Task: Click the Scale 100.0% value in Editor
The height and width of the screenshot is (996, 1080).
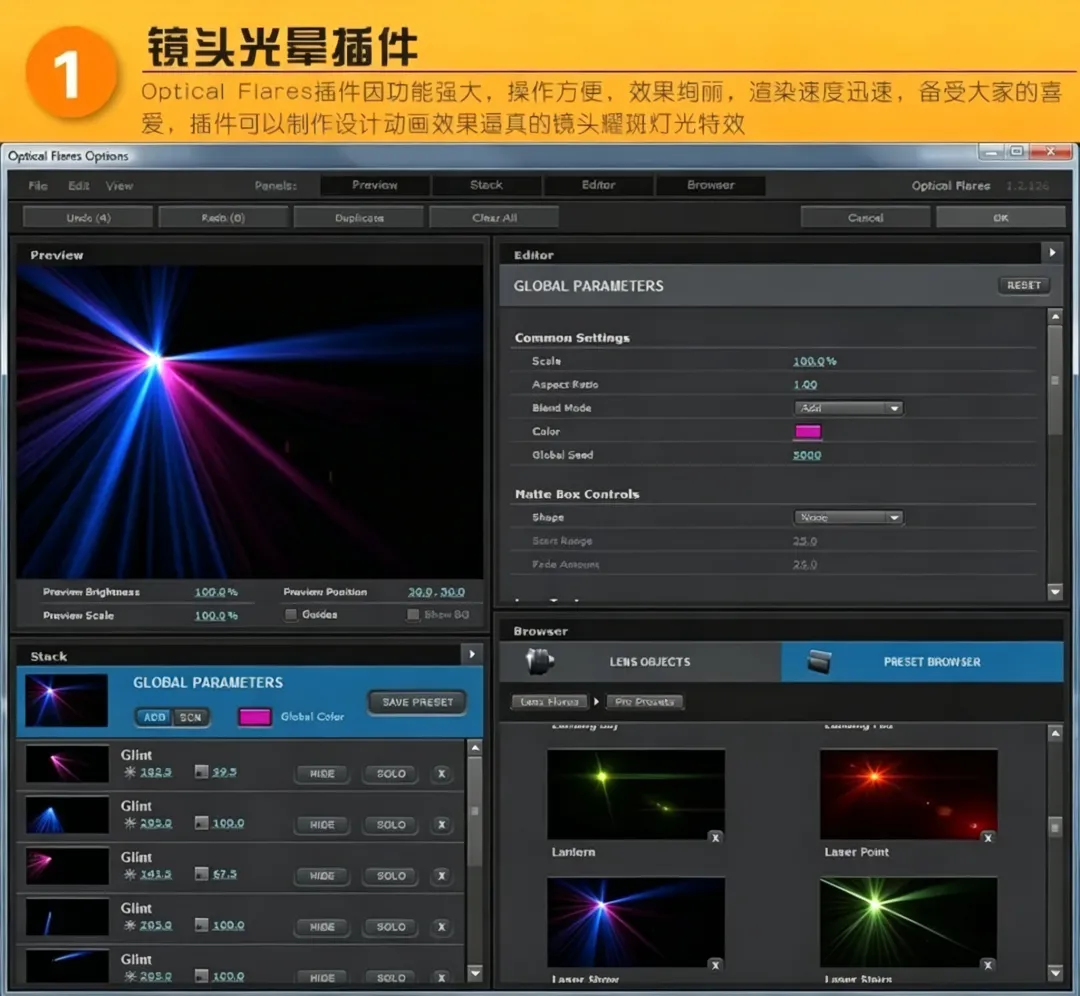Action: [x=814, y=361]
